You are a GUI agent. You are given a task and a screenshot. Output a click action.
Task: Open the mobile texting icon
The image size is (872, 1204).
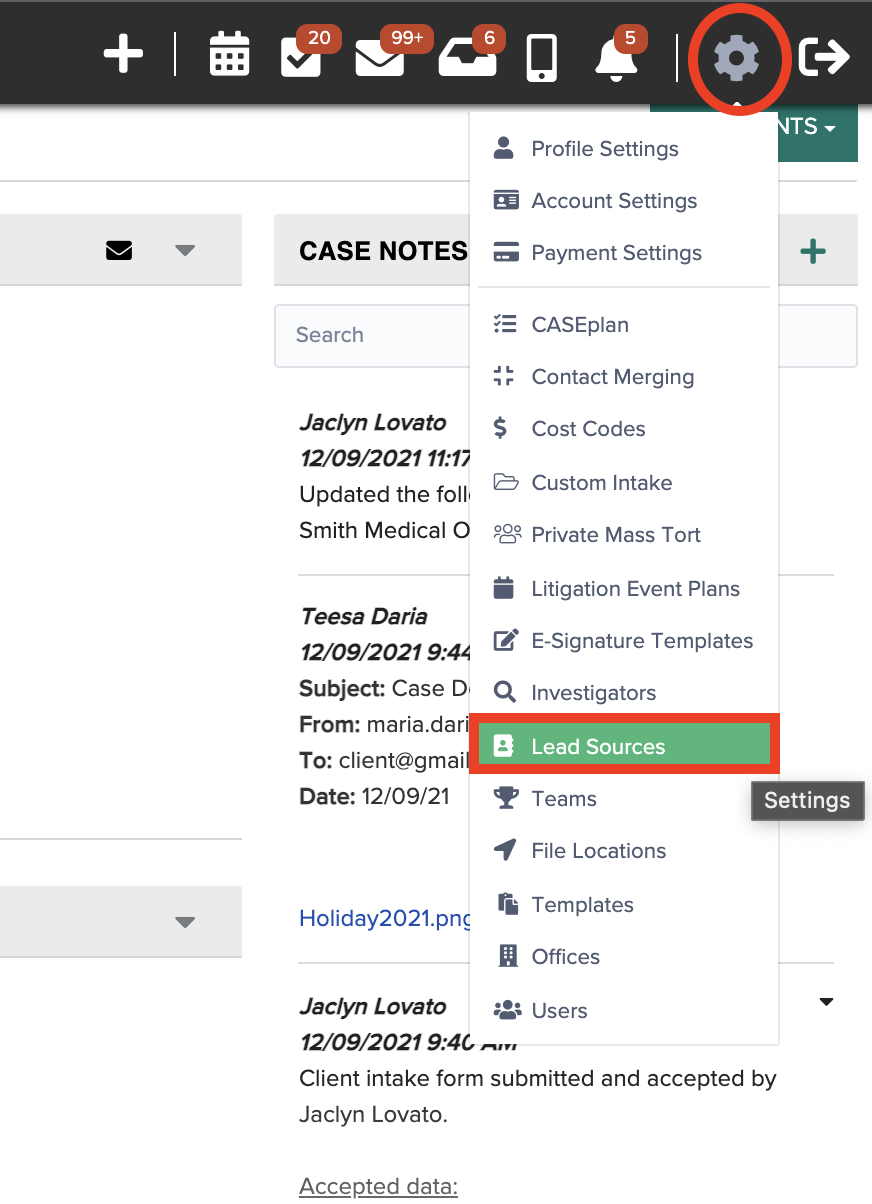pyautogui.click(x=540, y=58)
